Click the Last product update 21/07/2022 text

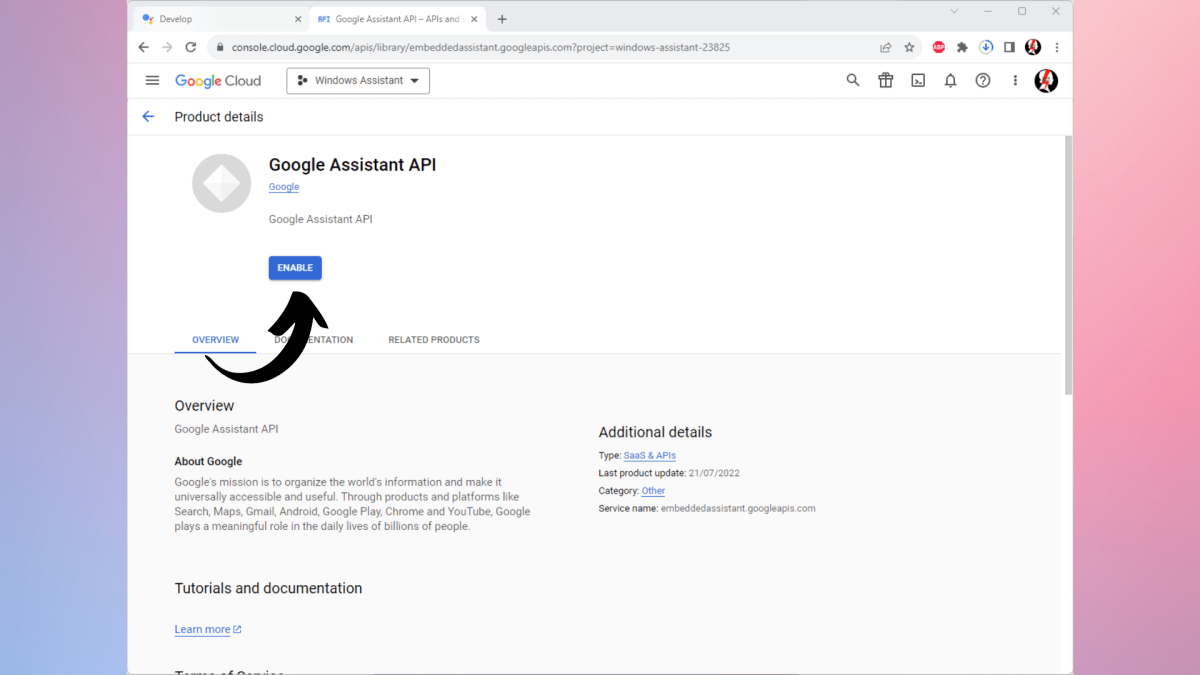tap(669, 474)
